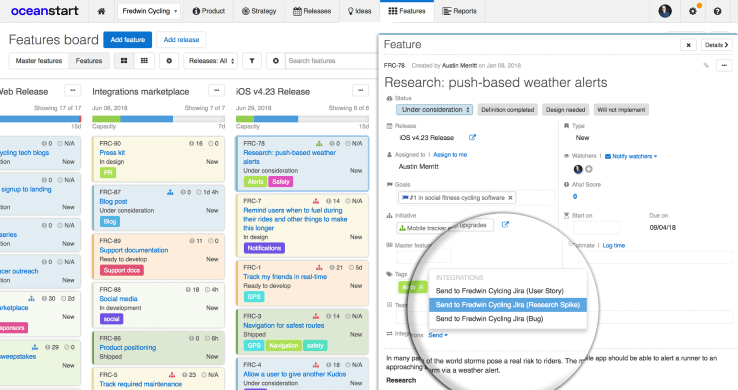Switch to the expanded card view icon
The height and width of the screenshot is (390, 738).
pyautogui.click(x=124, y=61)
